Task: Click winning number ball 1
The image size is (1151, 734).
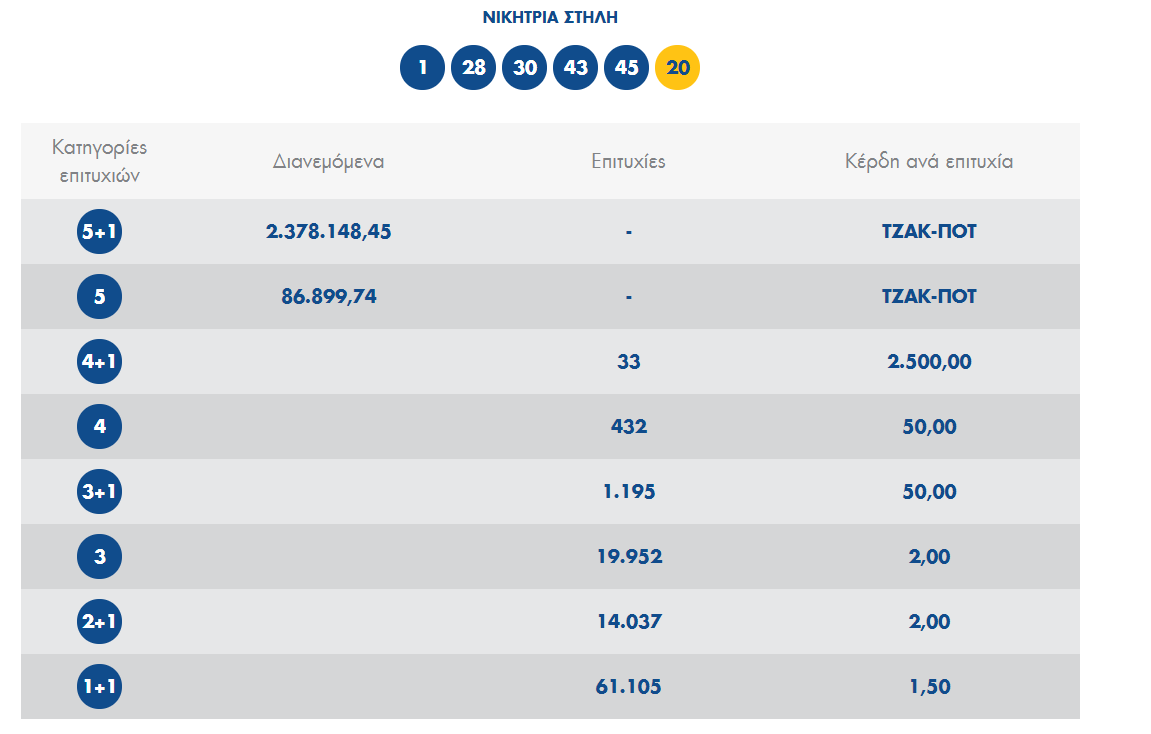Action: click(422, 68)
